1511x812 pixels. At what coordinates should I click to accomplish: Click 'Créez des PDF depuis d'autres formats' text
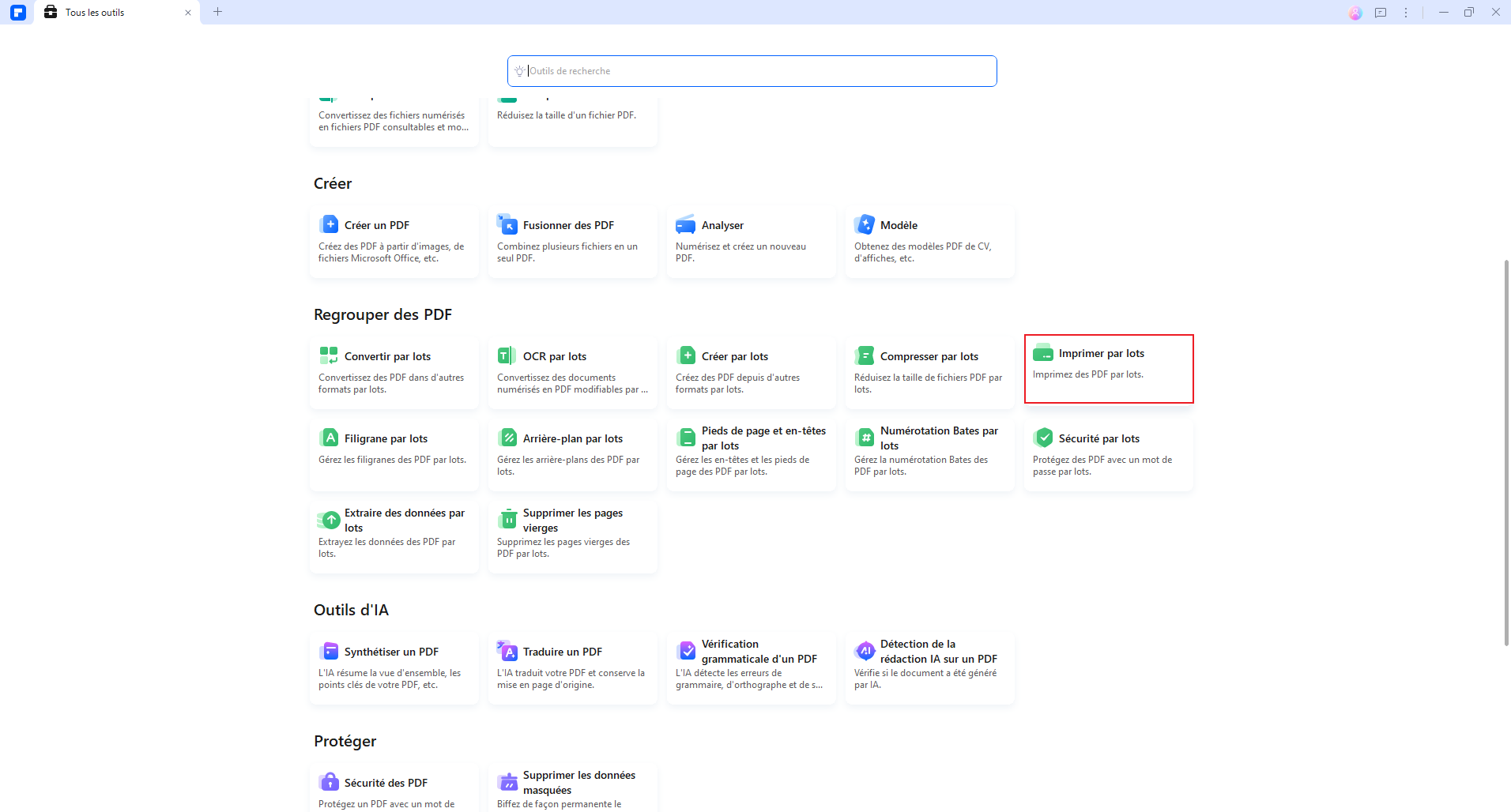coord(737,383)
